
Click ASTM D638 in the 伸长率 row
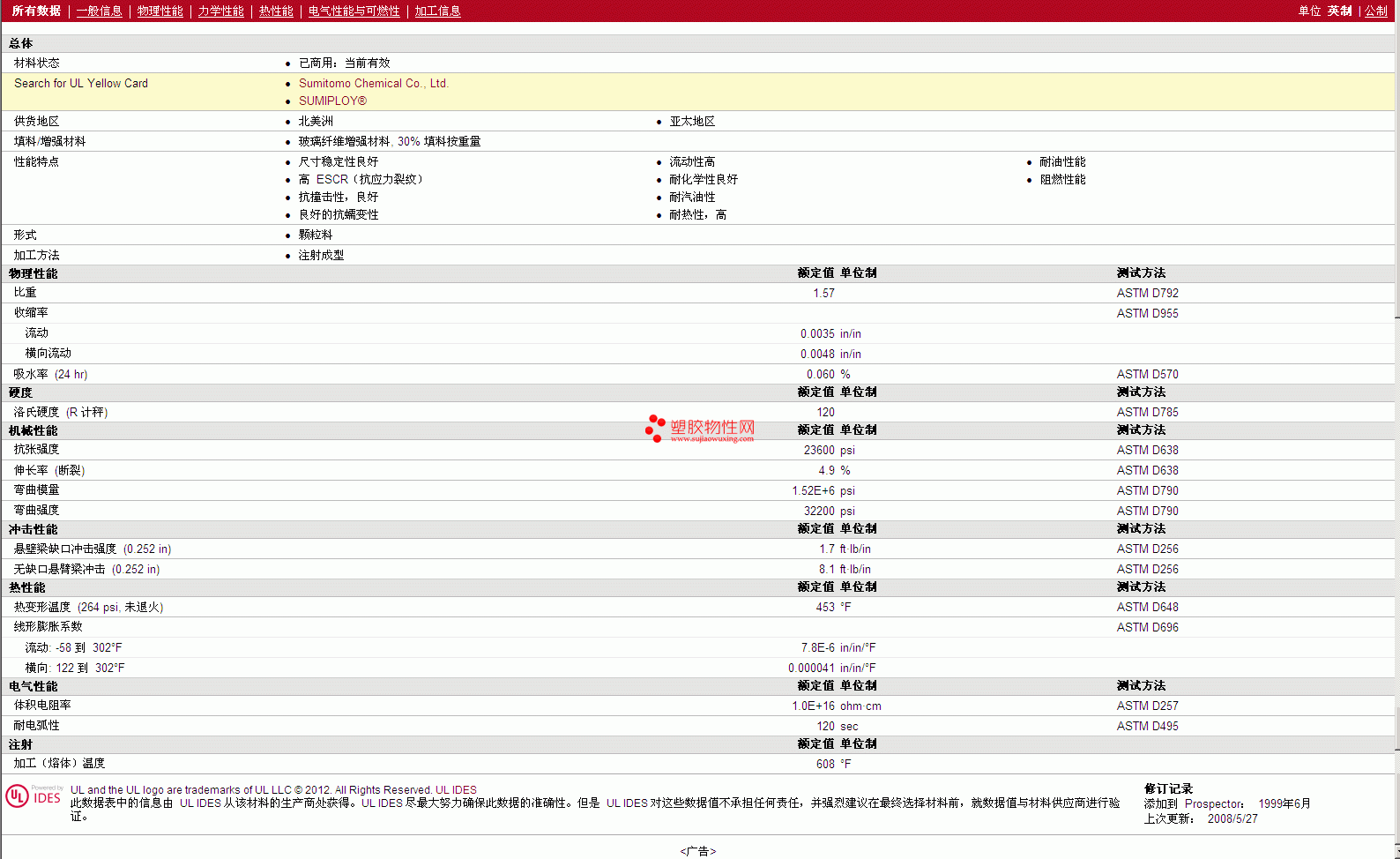tap(1147, 470)
